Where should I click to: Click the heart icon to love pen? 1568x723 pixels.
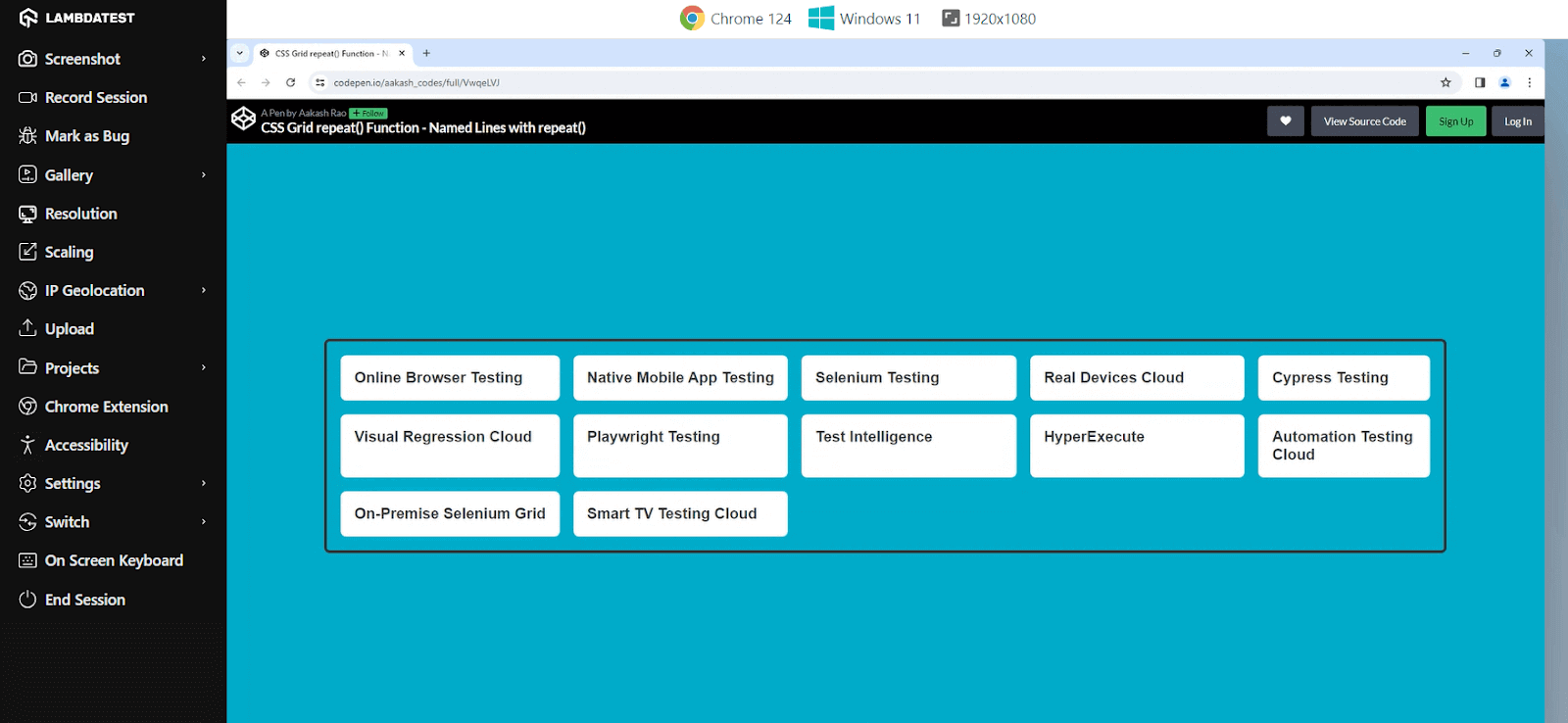1285,121
